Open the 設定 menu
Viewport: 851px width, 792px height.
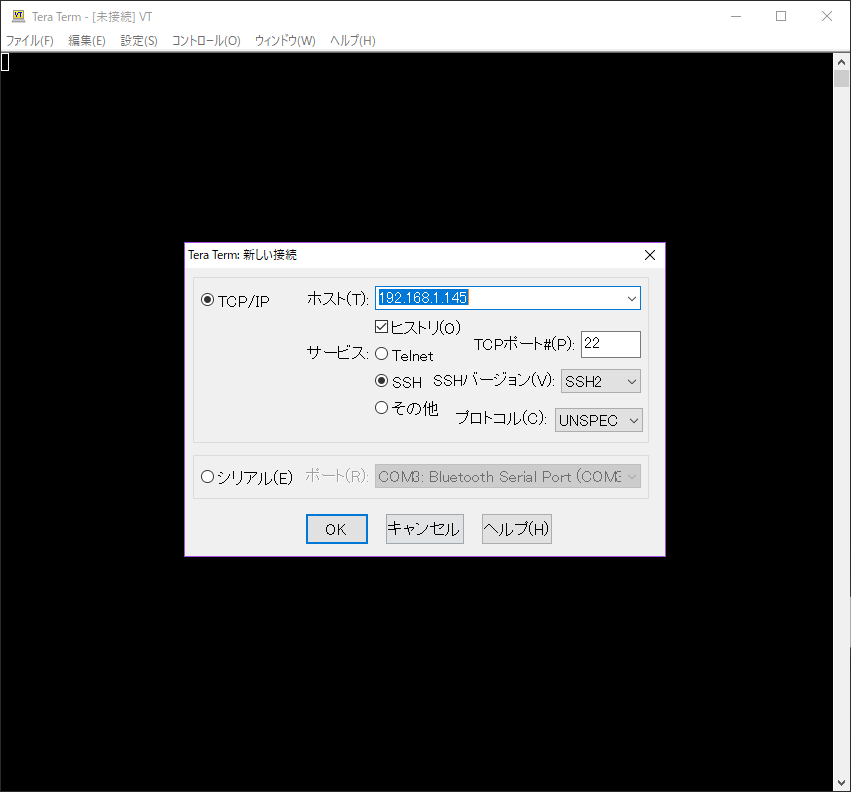click(x=138, y=41)
